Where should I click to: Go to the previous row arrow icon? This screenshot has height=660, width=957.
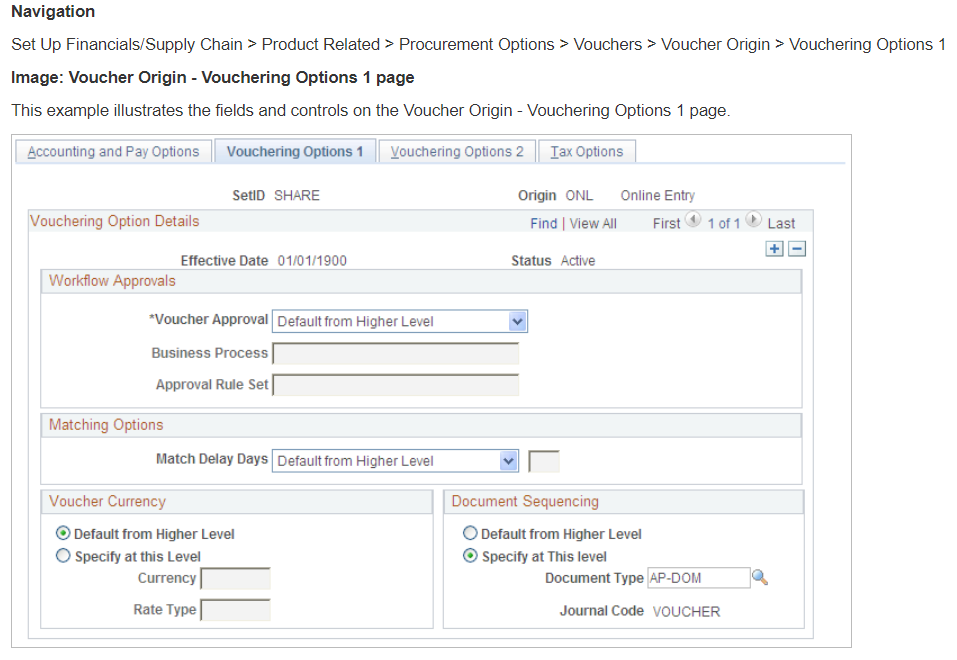693,219
